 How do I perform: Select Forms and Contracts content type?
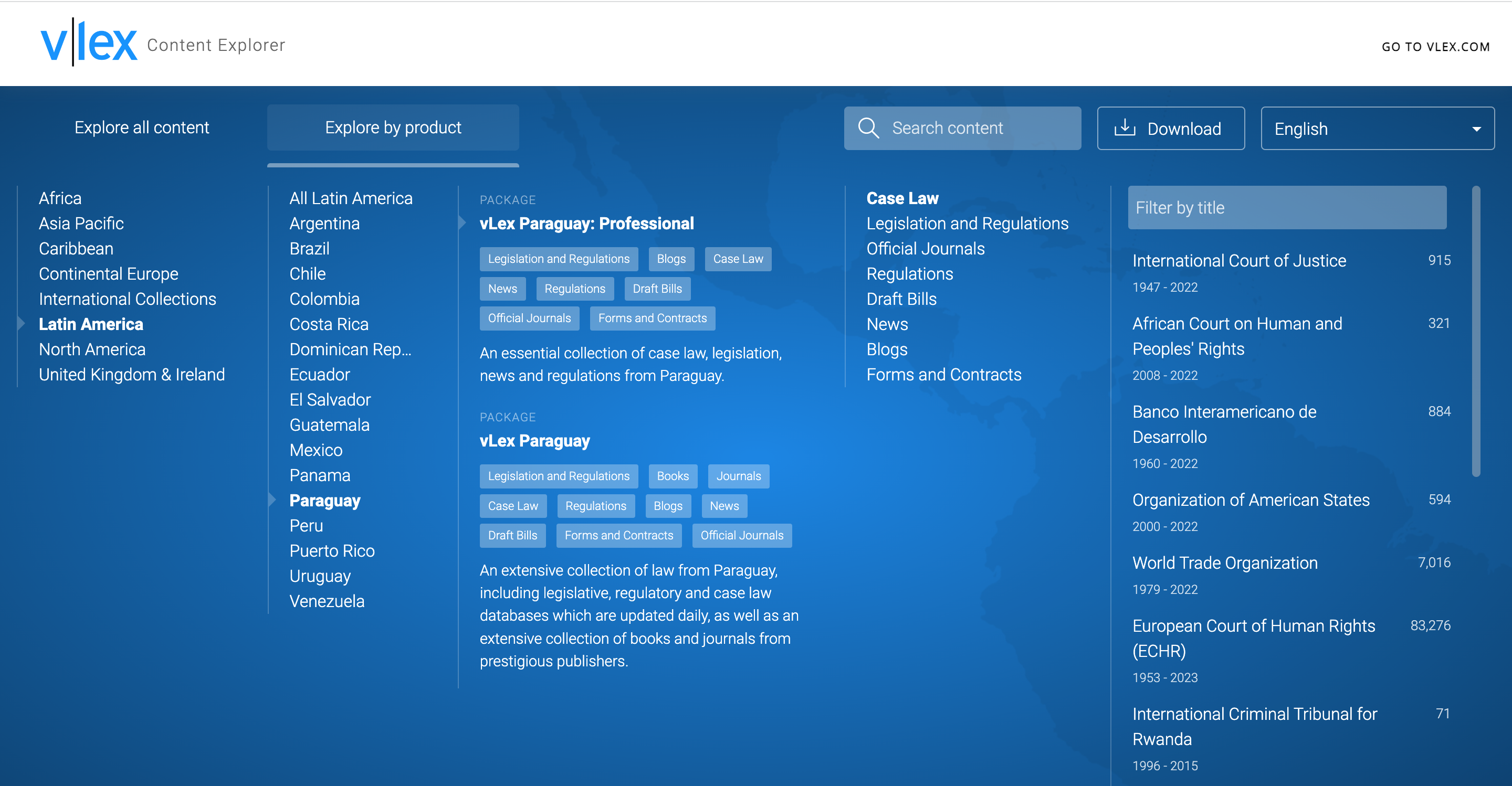pyautogui.click(x=943, y=374)
